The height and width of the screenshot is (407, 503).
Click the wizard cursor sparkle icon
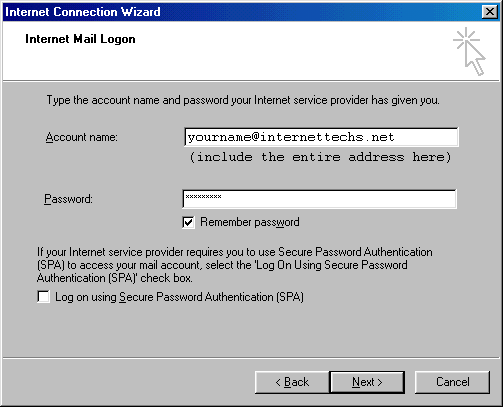[469, 51]
